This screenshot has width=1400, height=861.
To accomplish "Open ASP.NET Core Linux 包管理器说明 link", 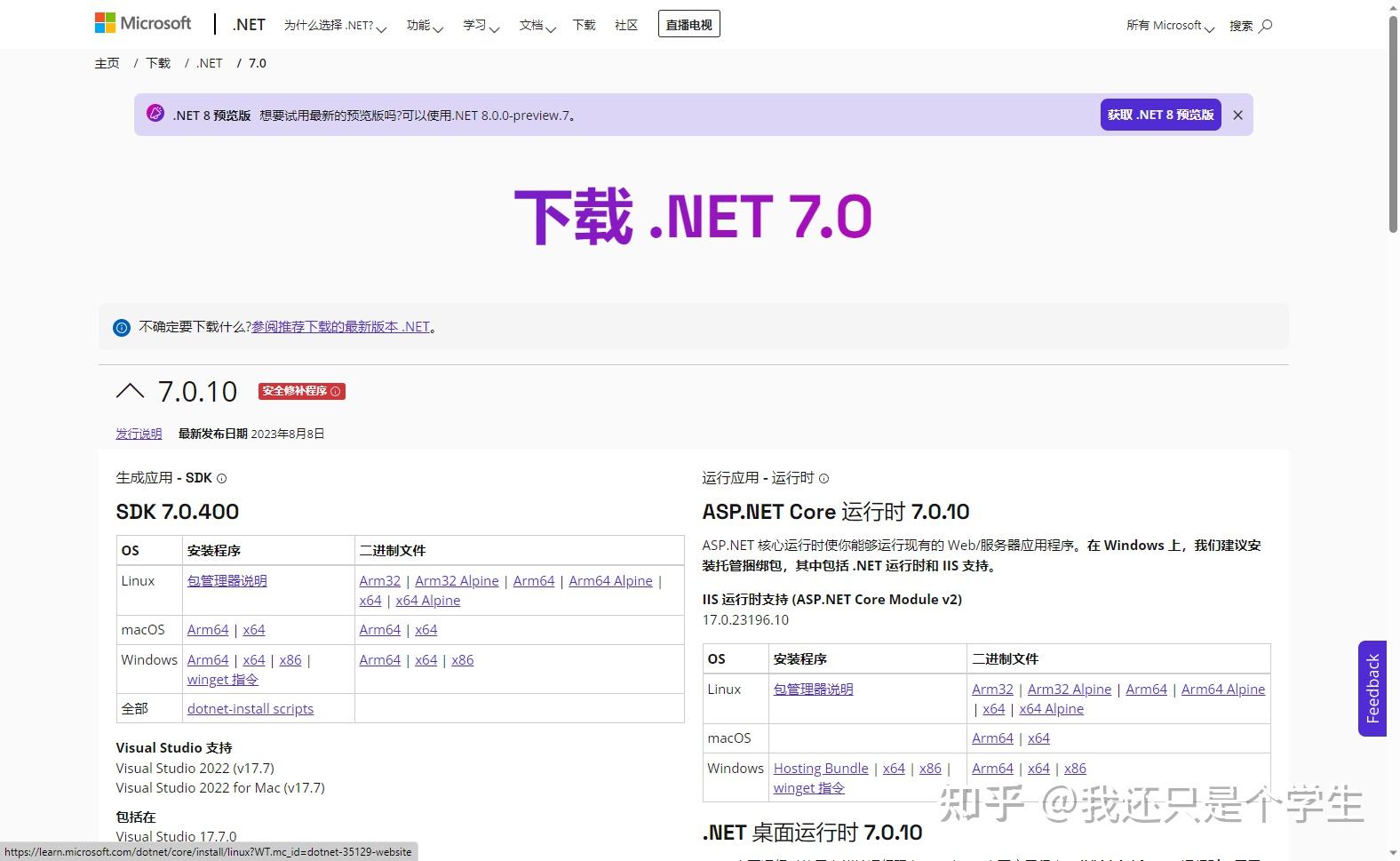I will click(x=814, y=690).
